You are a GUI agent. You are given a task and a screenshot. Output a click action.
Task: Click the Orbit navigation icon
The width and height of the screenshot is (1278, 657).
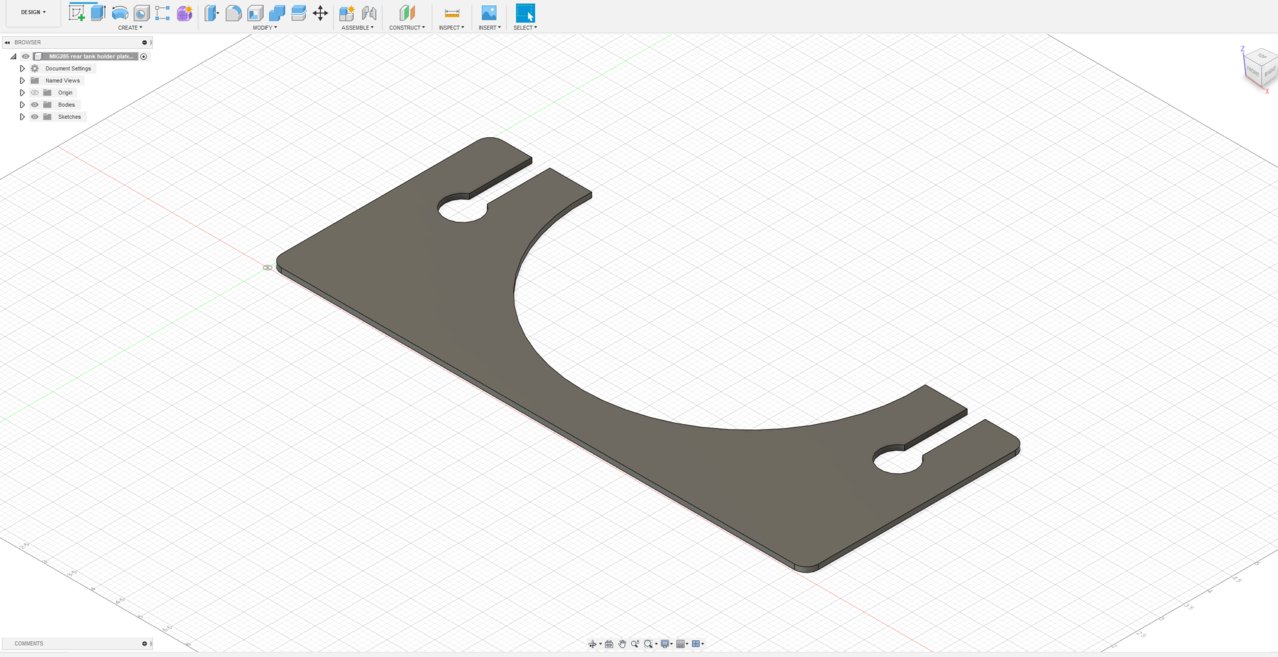click(592, 644)
